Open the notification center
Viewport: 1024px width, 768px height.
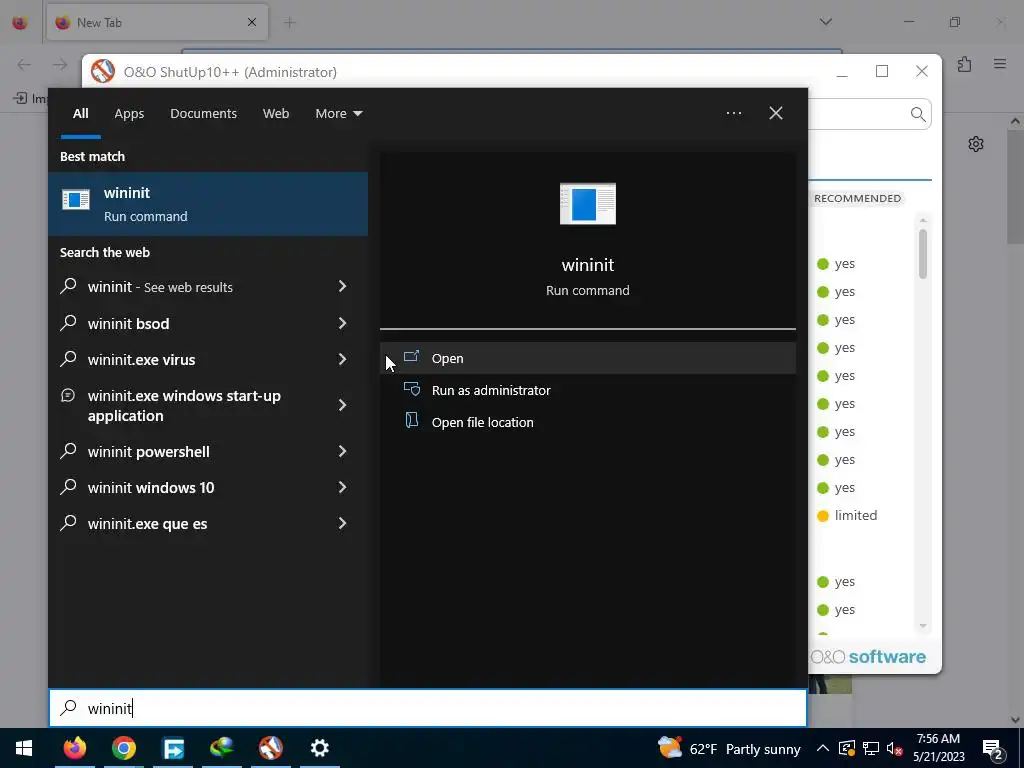click(x=993, y=748)
